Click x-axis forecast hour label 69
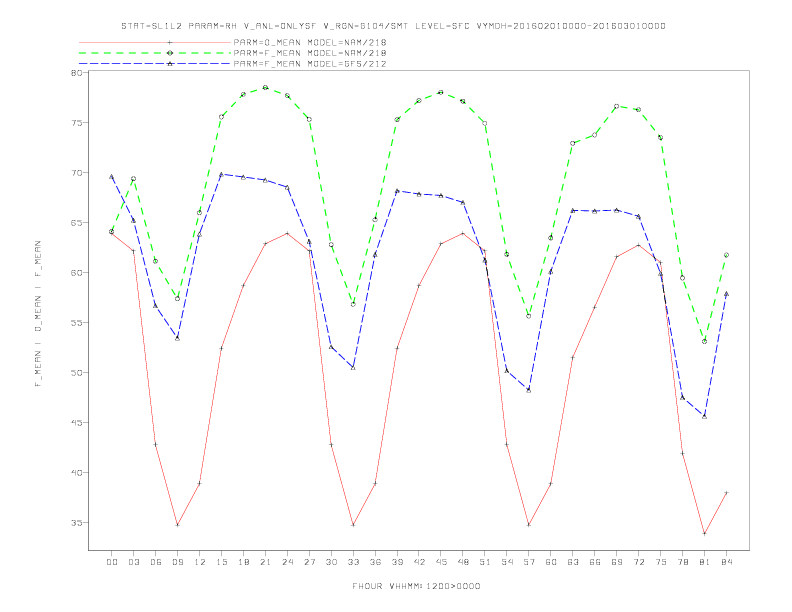This screenshot has height=612, width=792. tap(617, 562)
